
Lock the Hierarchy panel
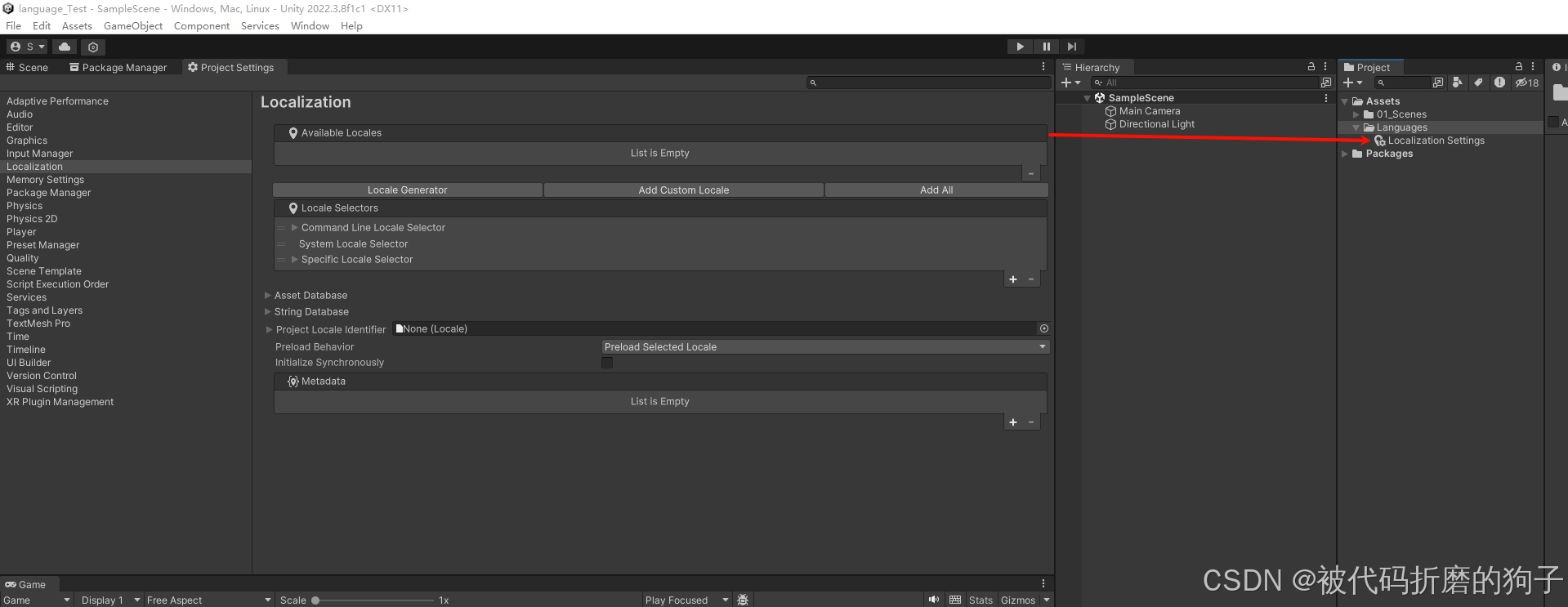(1311, 67)
